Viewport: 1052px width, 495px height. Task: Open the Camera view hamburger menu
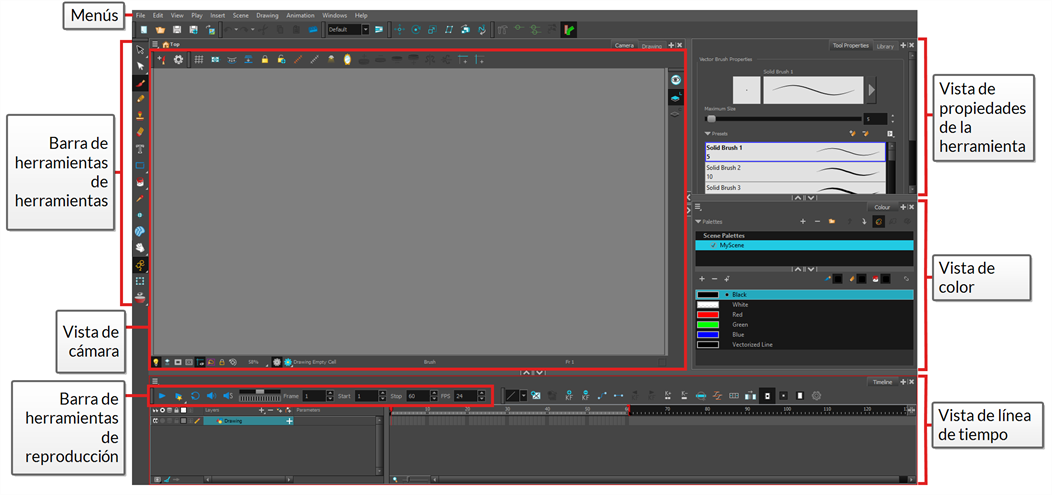coord(155,44)
